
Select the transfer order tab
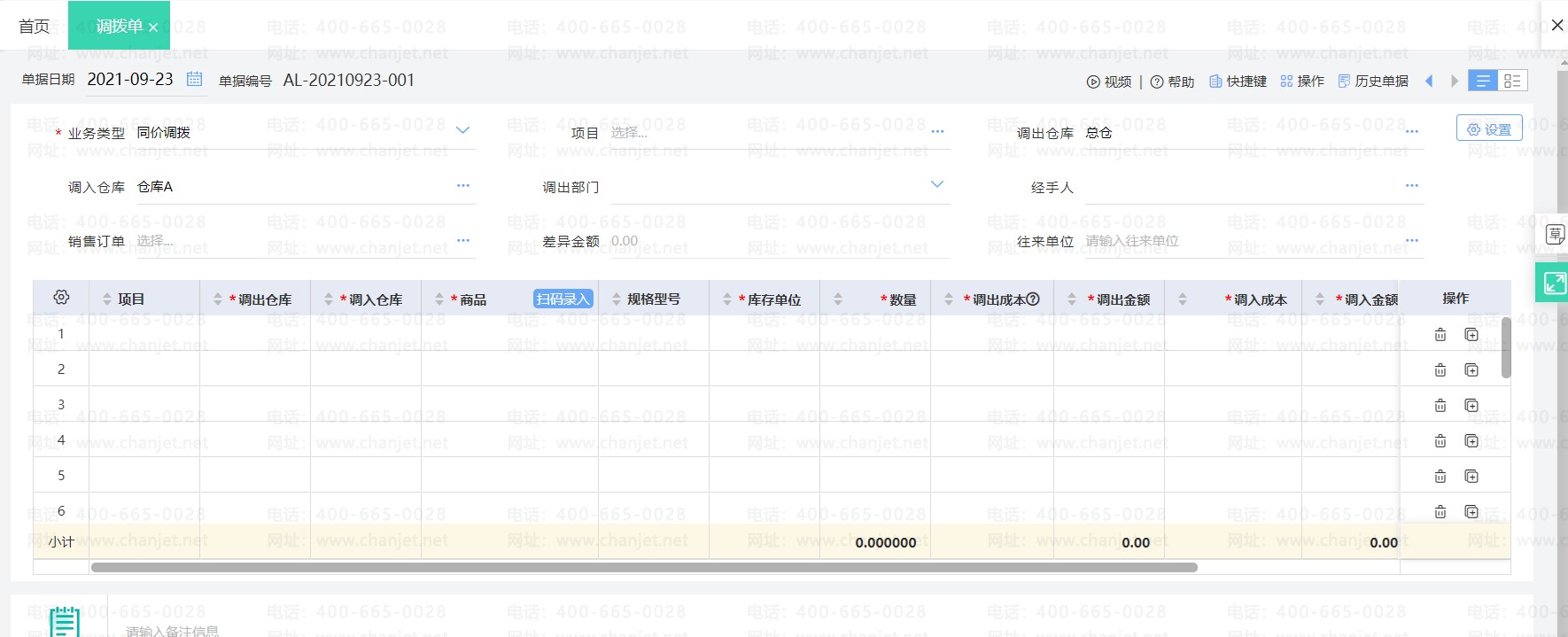(119, 26)
